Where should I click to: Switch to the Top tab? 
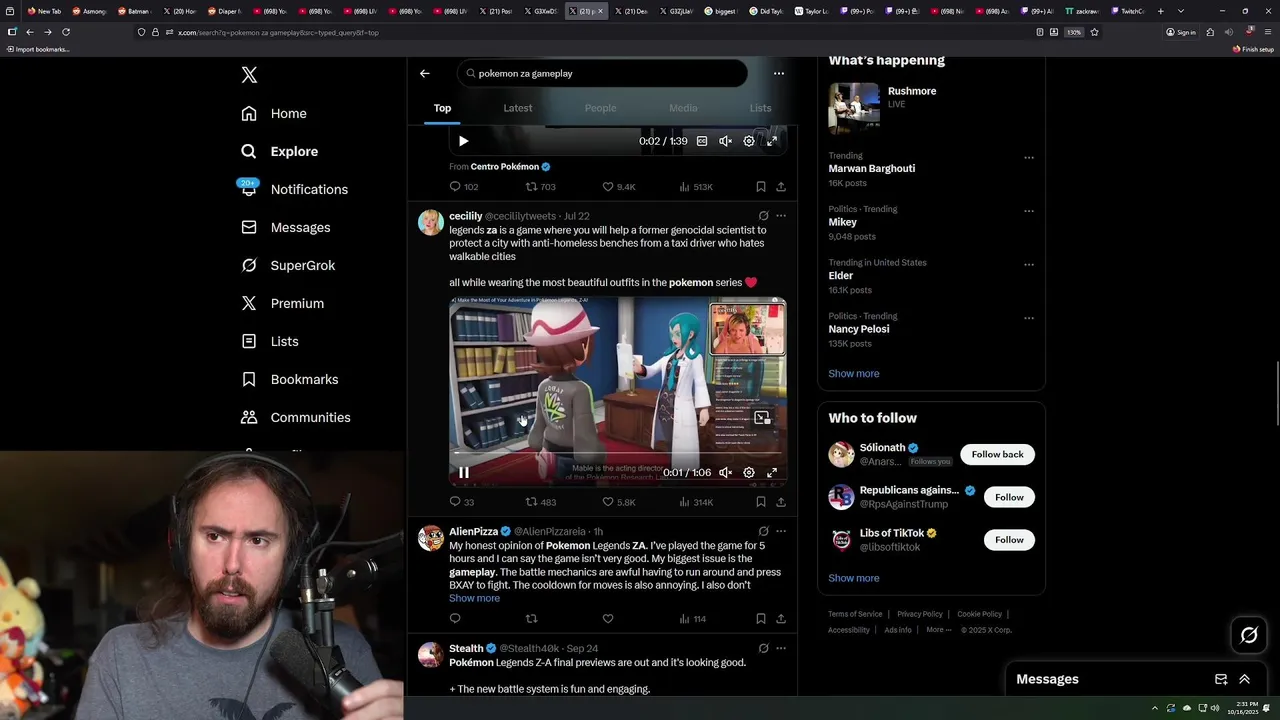442,108
